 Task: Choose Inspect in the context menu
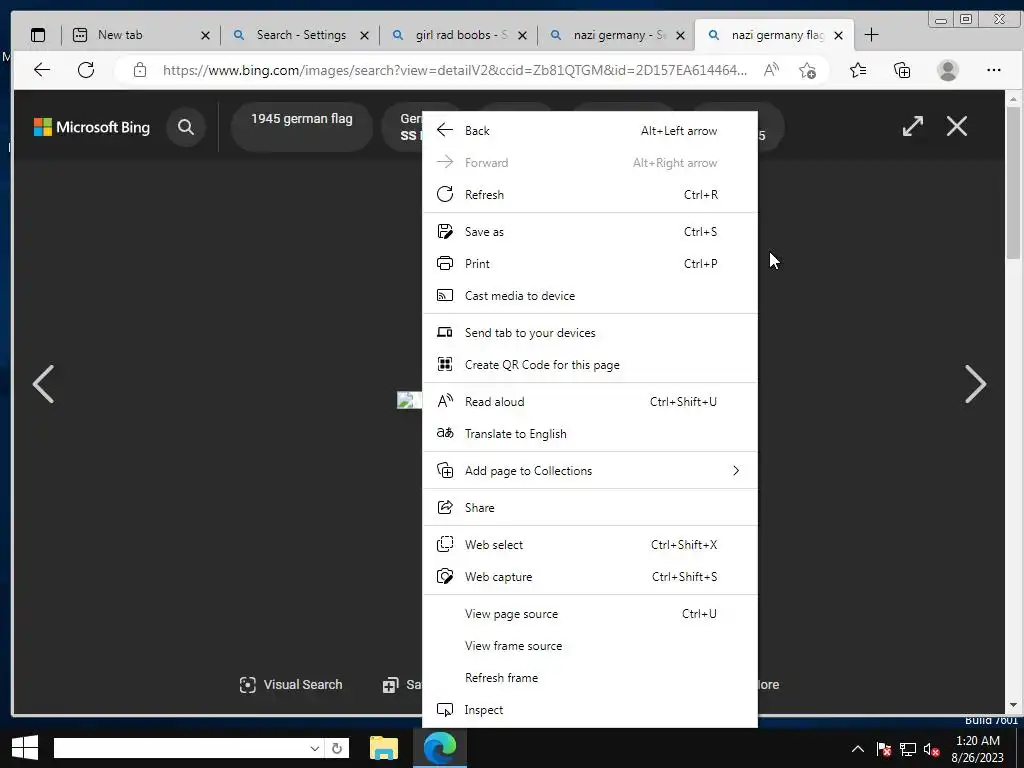coord(590,710)
